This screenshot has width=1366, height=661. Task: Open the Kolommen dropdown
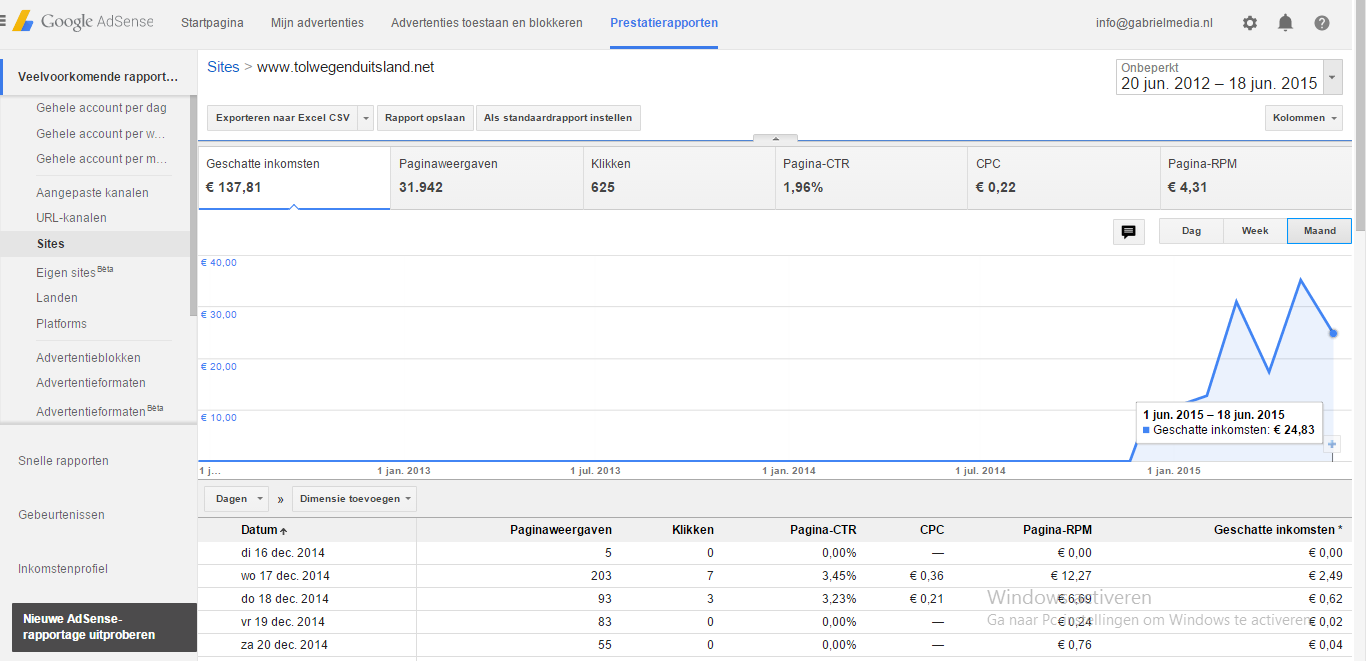point(1305,118)
